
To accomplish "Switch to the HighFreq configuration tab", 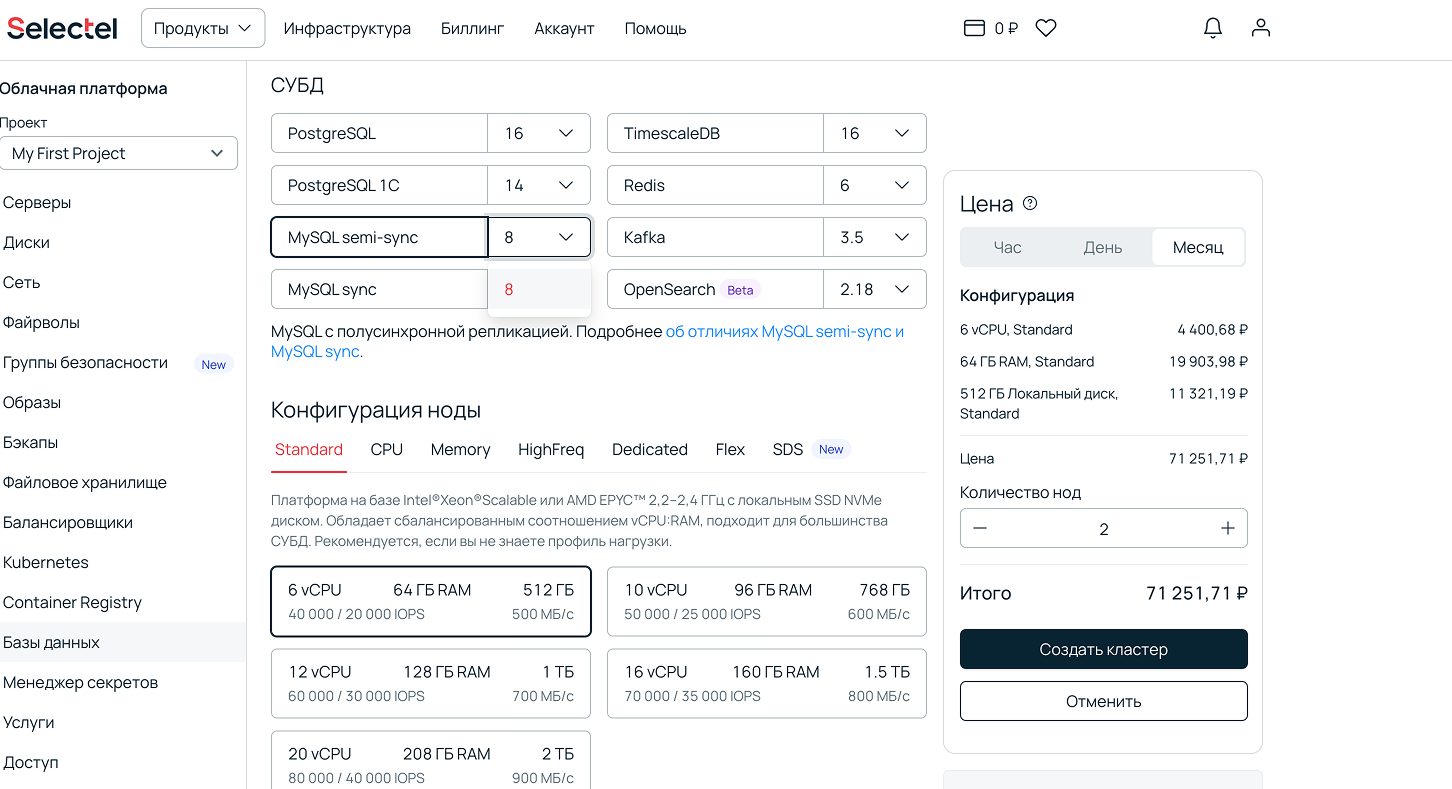I will coord(551,449).
